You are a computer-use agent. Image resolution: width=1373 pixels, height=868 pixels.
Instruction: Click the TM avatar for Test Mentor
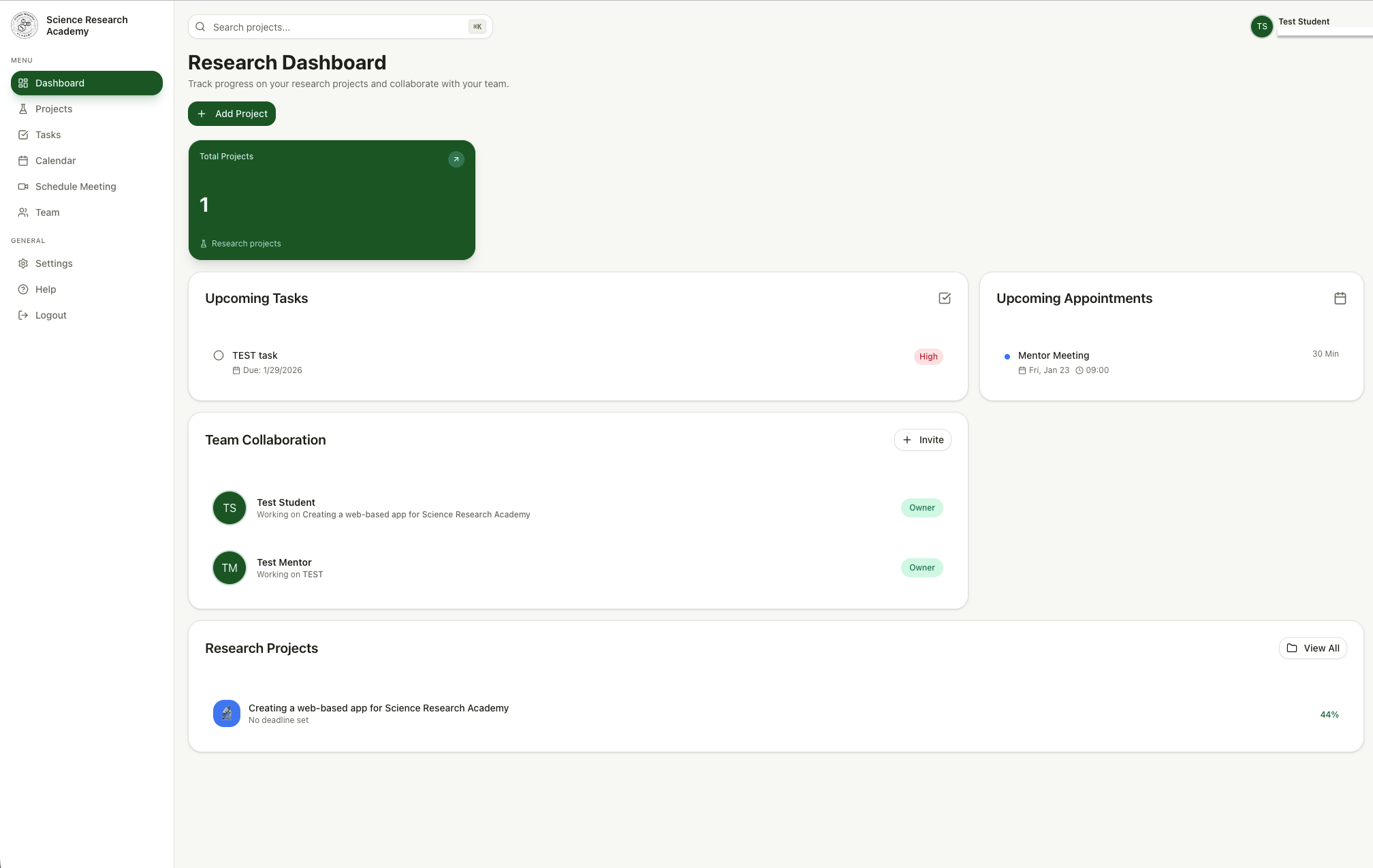[230, 568]
